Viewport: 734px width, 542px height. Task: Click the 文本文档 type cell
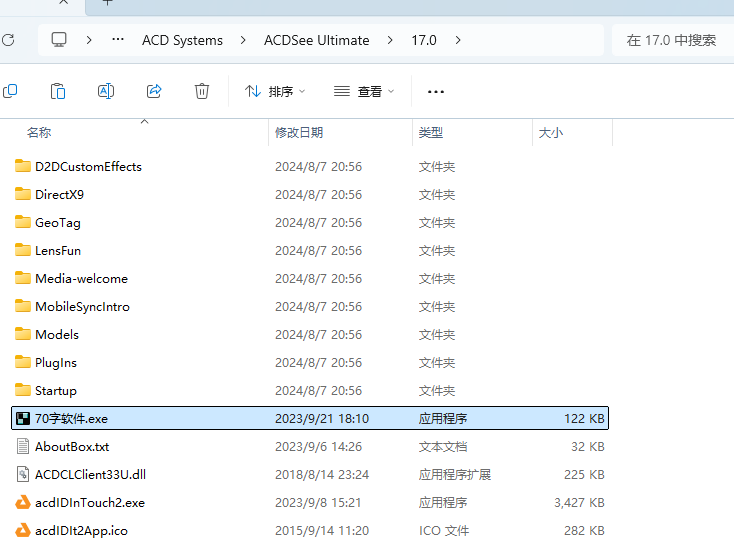[x=443, y=447]
